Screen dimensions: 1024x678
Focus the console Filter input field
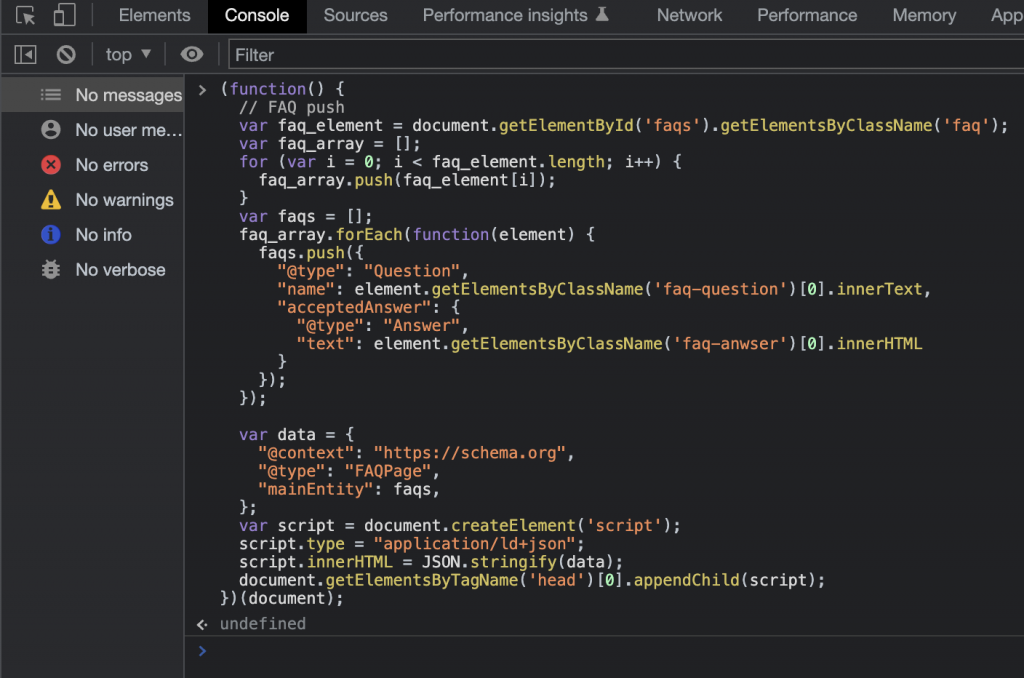tap(626, 55)
